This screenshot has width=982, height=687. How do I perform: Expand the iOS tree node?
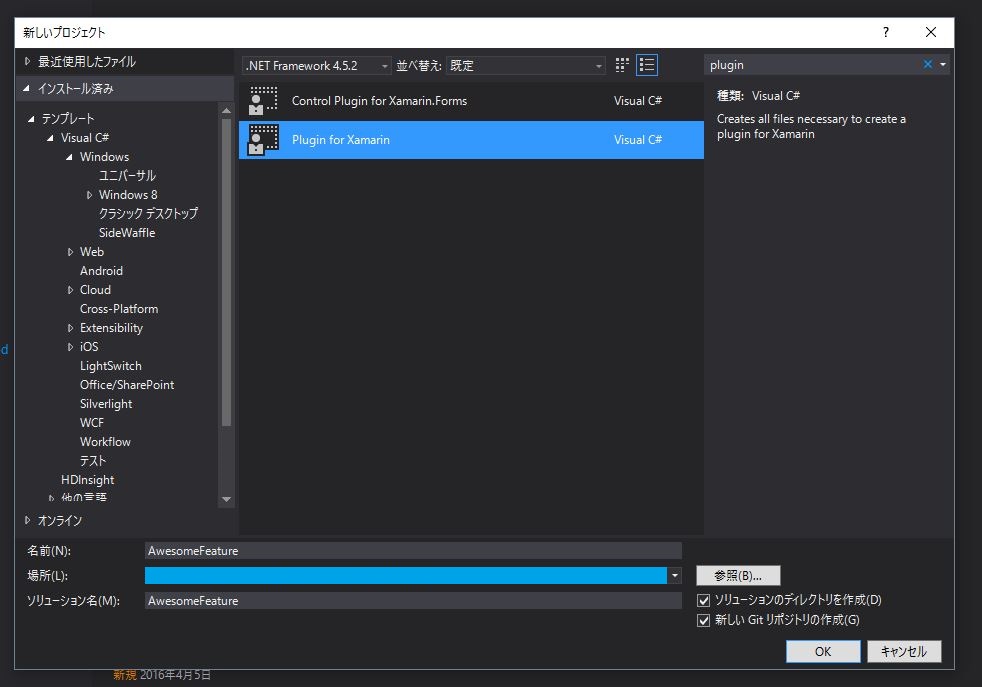pyautogui.click(x=70, y=347)
